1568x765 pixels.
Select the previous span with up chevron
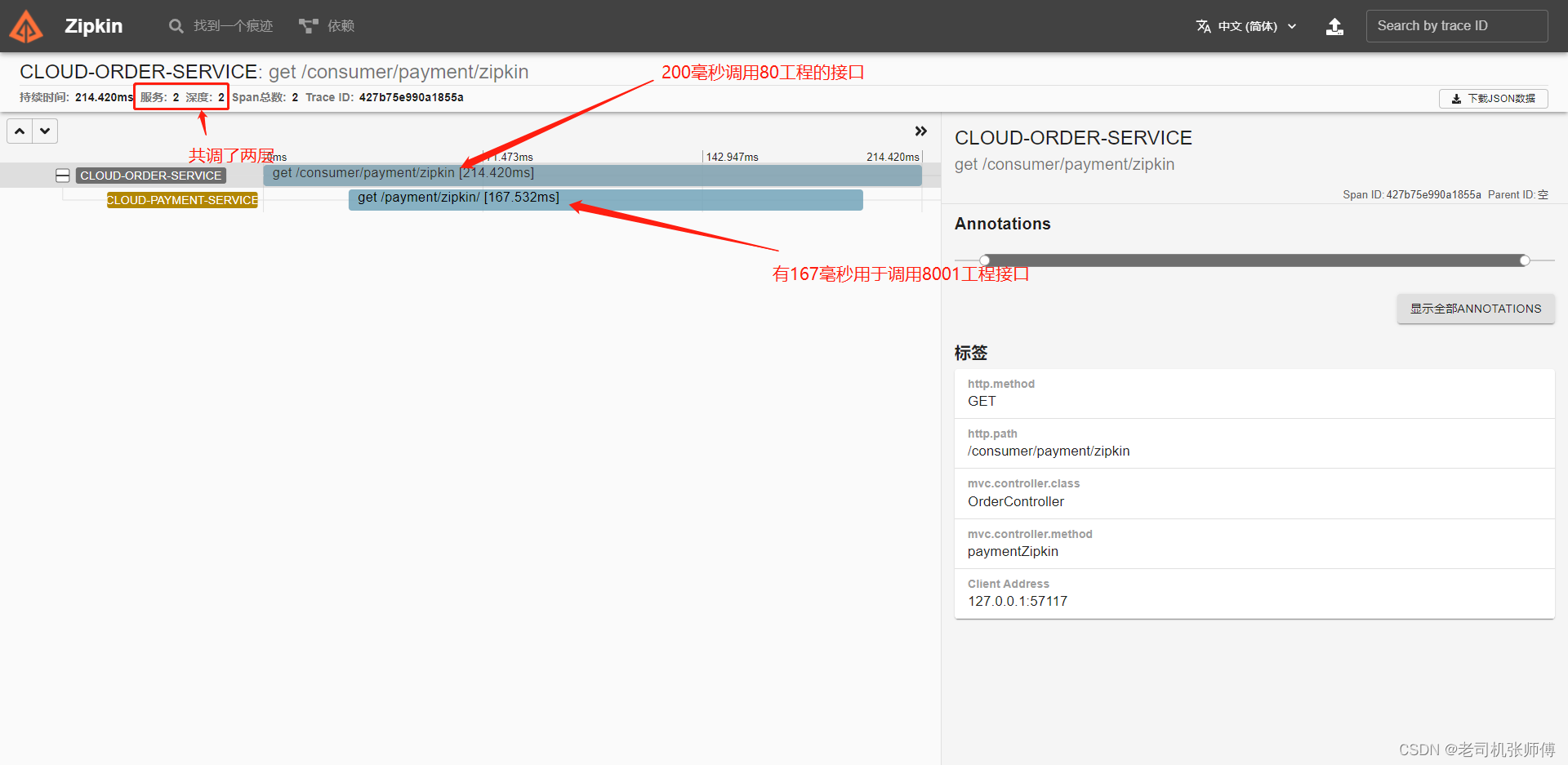click(x=20, y=131)
